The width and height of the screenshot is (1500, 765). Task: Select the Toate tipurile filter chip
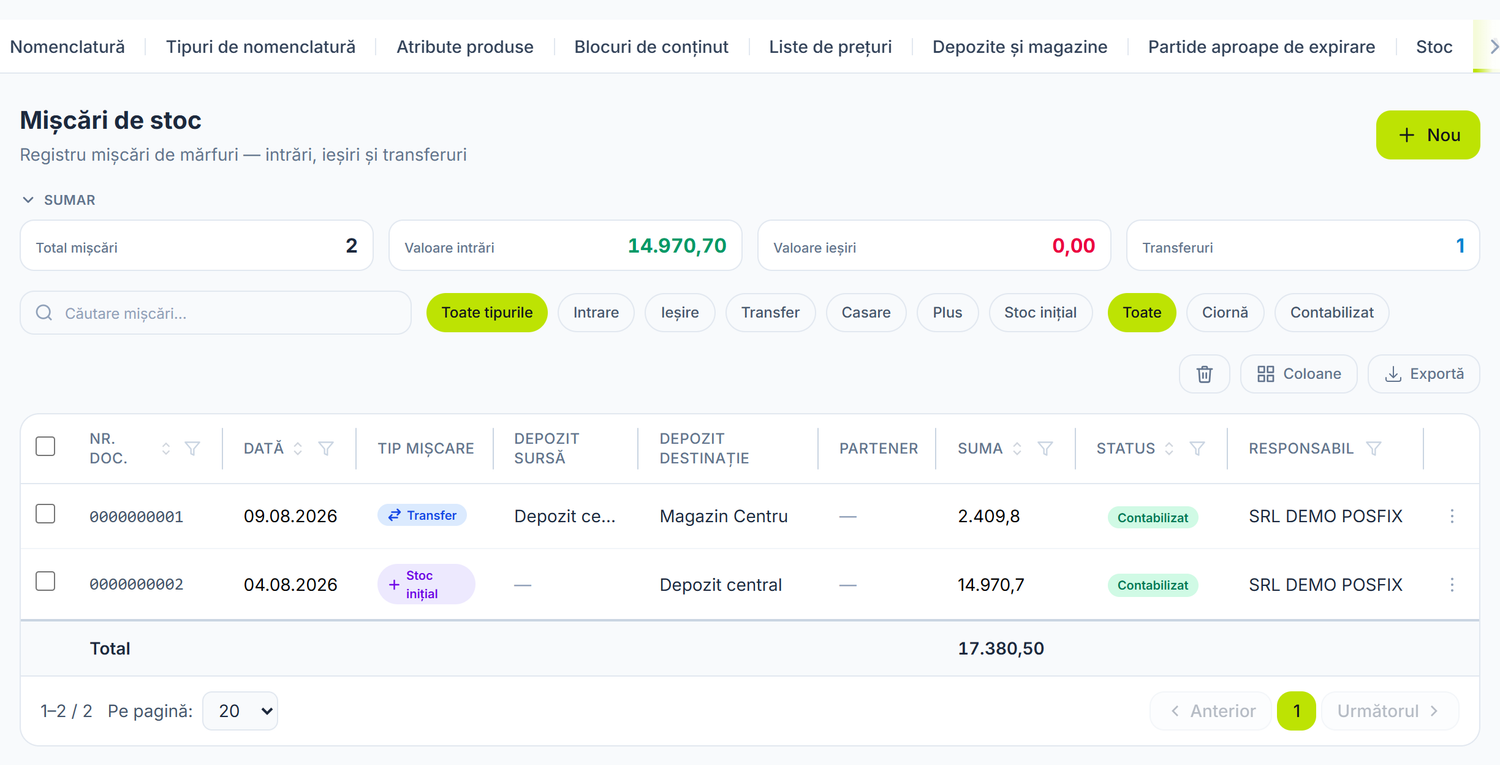coord(487,313)
